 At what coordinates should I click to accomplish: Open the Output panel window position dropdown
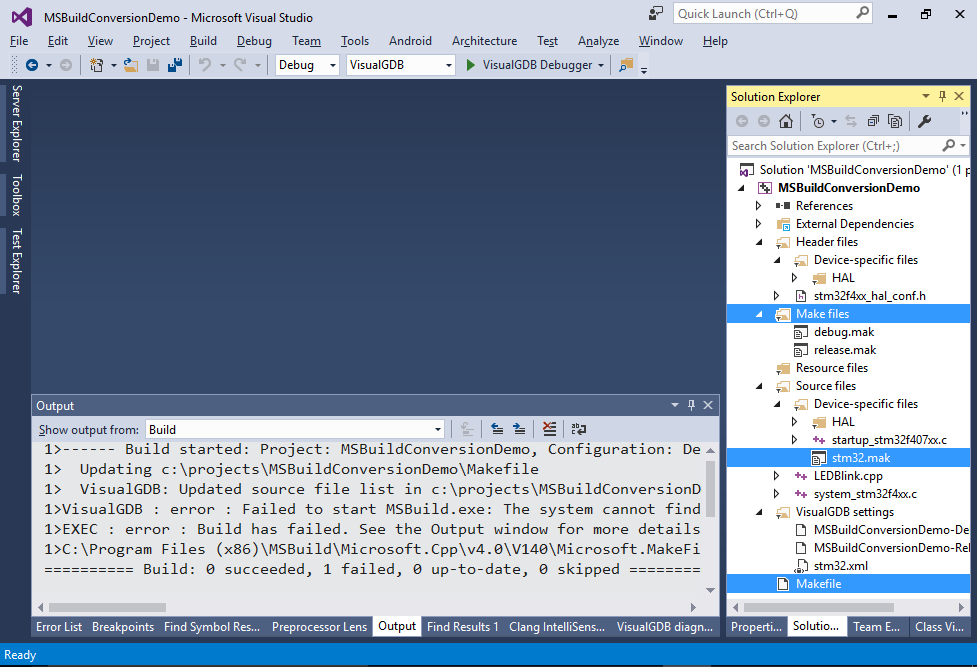coord(675,405)
